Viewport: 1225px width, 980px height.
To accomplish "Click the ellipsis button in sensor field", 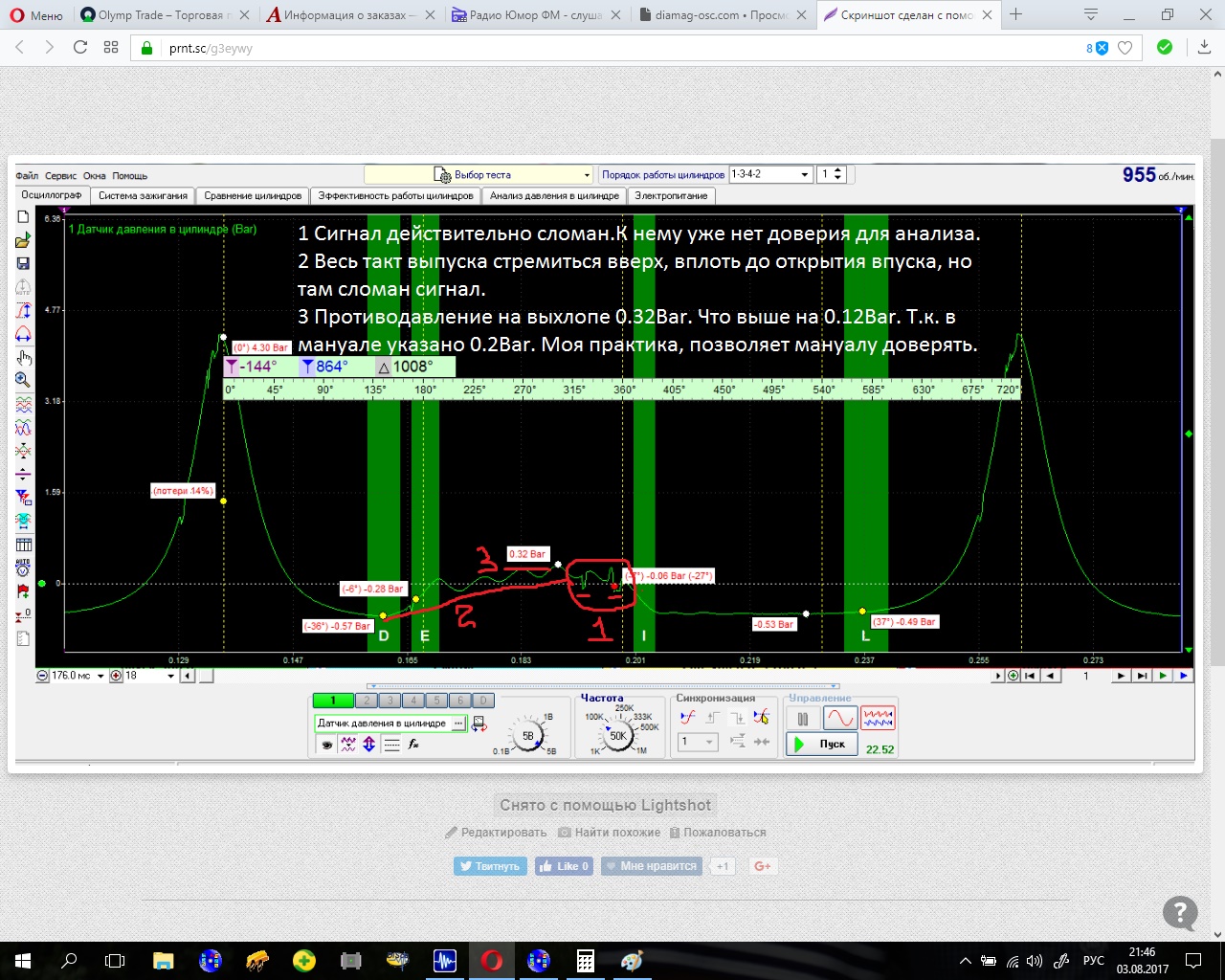I will (x=458, y=724).
